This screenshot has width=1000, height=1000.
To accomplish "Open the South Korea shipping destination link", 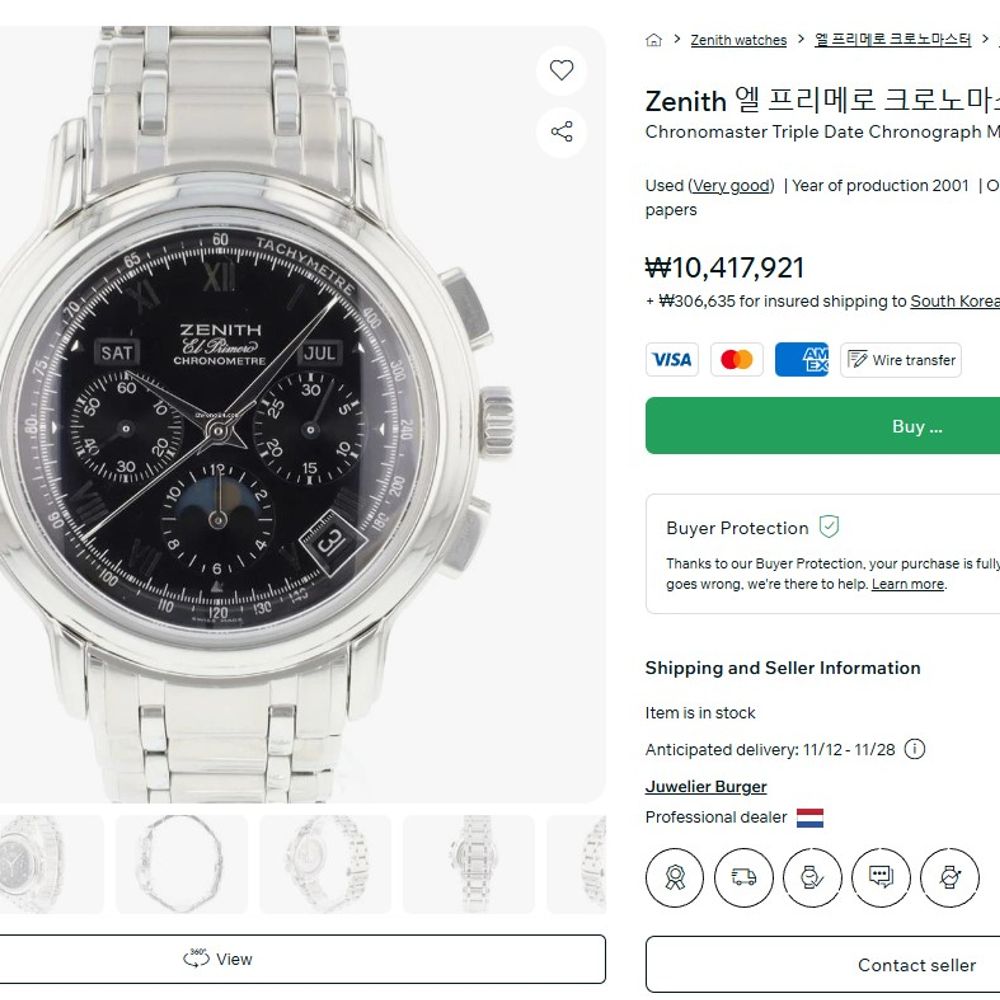I will tap(954, 301).
